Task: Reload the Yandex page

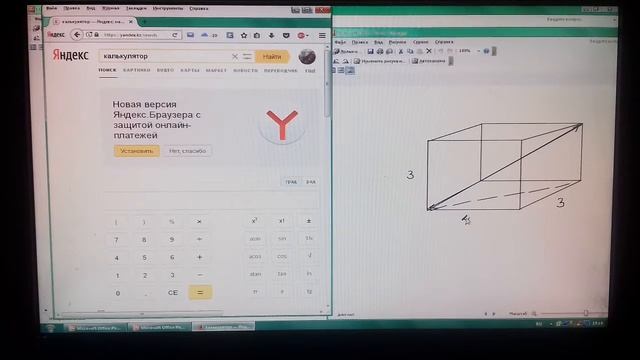Action: [175, 35]
